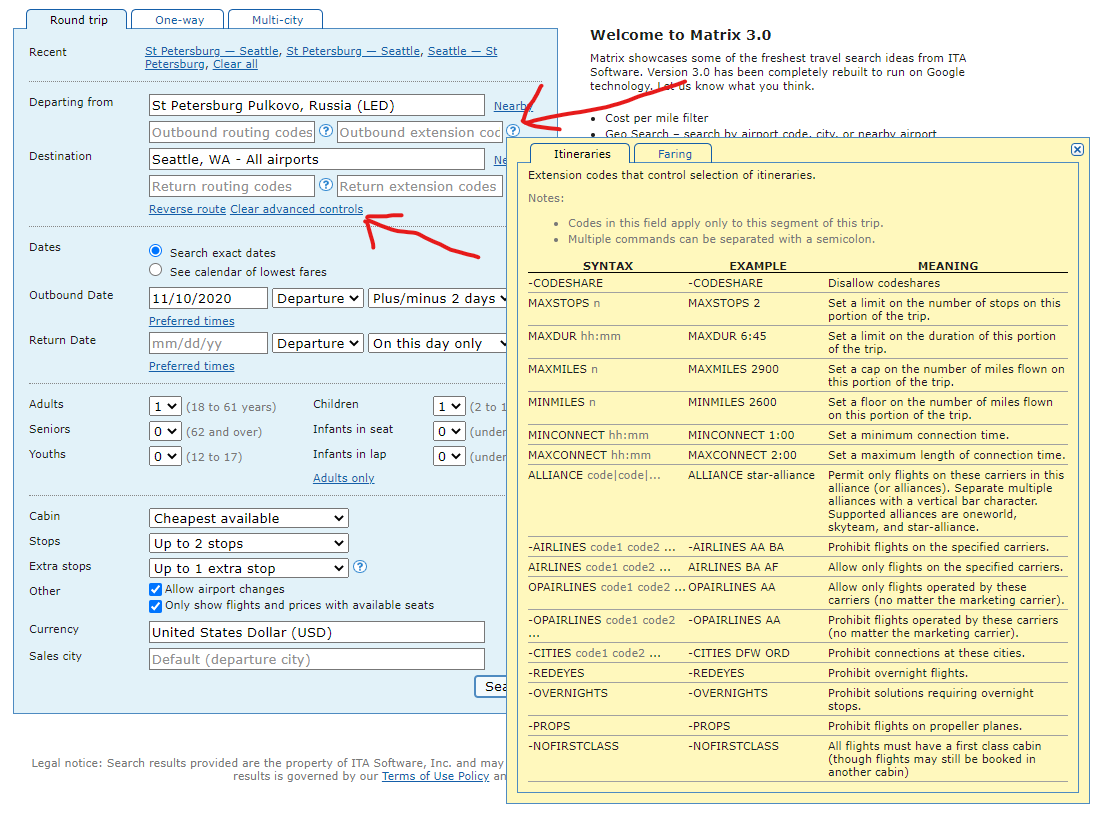1116x825 pixels.
Task: Open Stops Up to 2 stops dropdown
Action: pyautogui.click(x=249, y=543)
